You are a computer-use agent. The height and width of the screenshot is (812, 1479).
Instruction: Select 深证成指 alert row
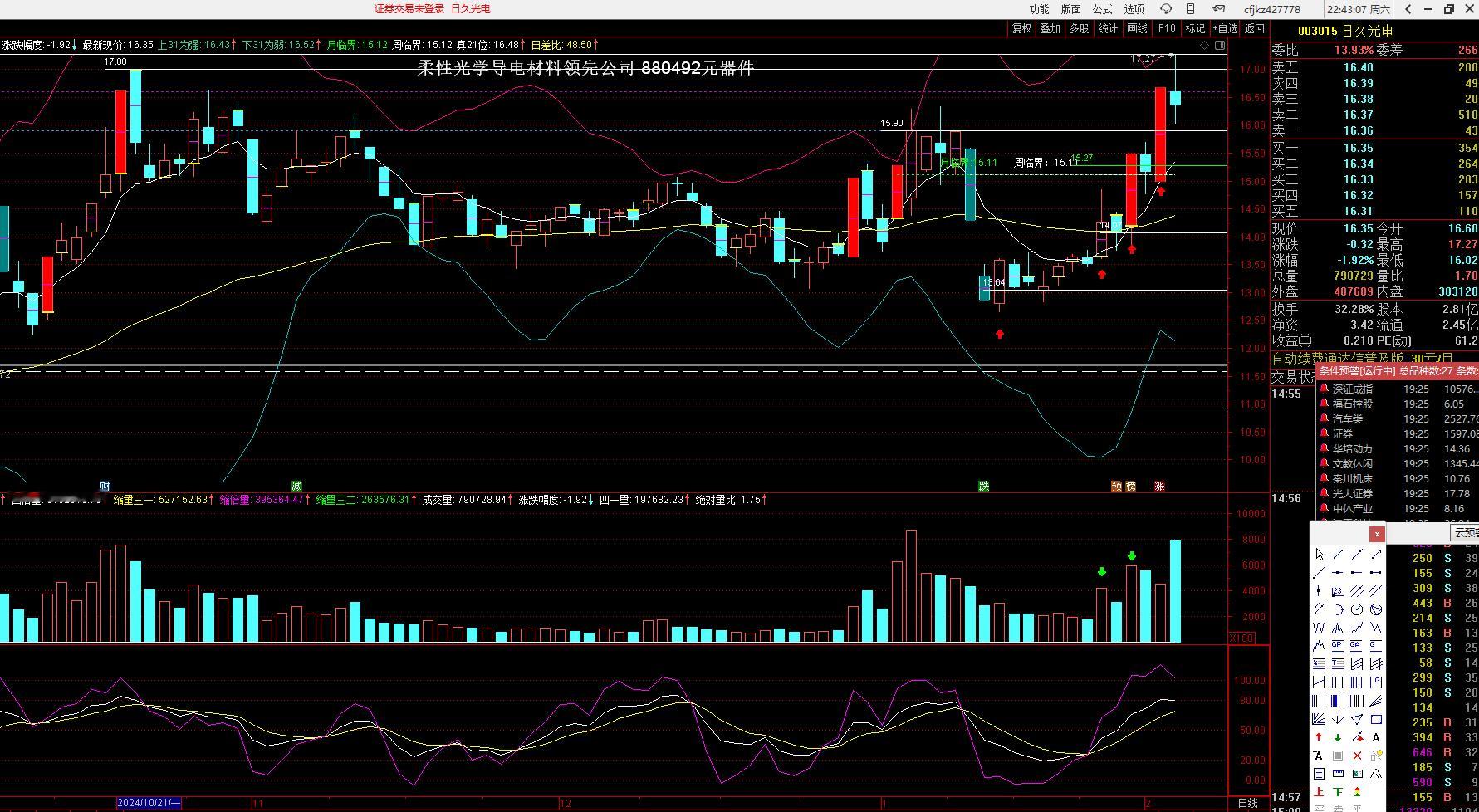click(x=1398, y=389)
